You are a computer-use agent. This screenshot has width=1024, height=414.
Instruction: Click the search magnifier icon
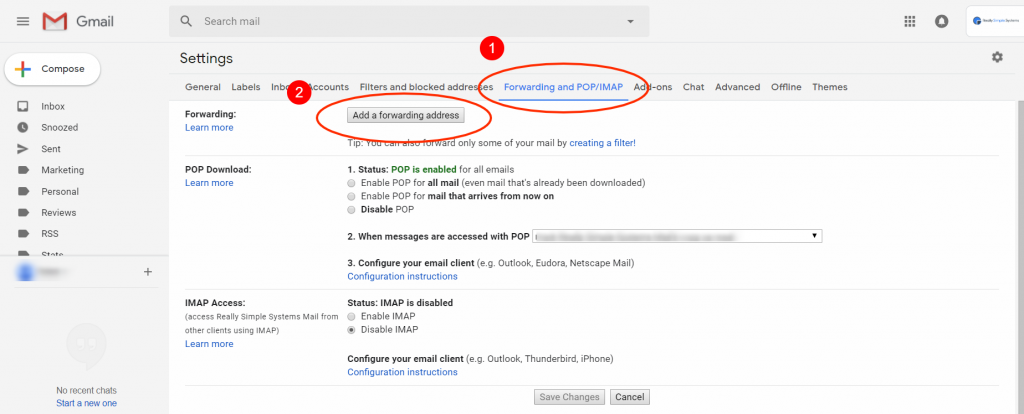pos(186,22)
